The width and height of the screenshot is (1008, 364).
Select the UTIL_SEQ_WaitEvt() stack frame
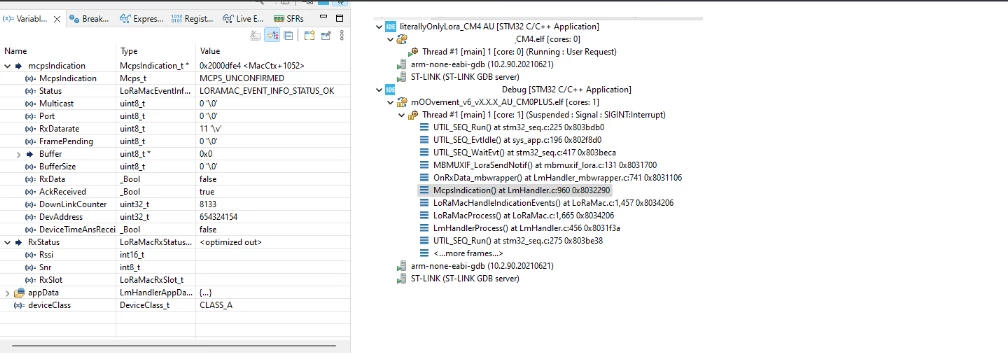[518, 152]
